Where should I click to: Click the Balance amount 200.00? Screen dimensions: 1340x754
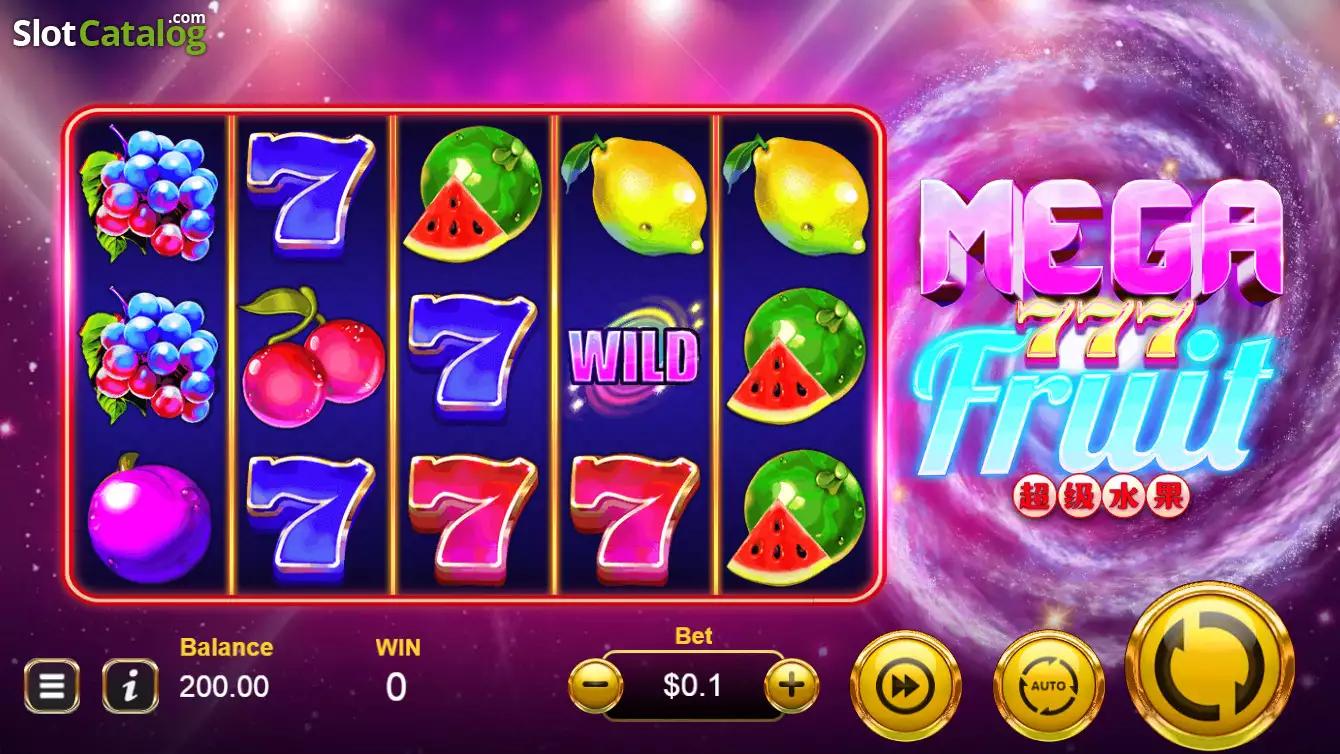[224, 687]
